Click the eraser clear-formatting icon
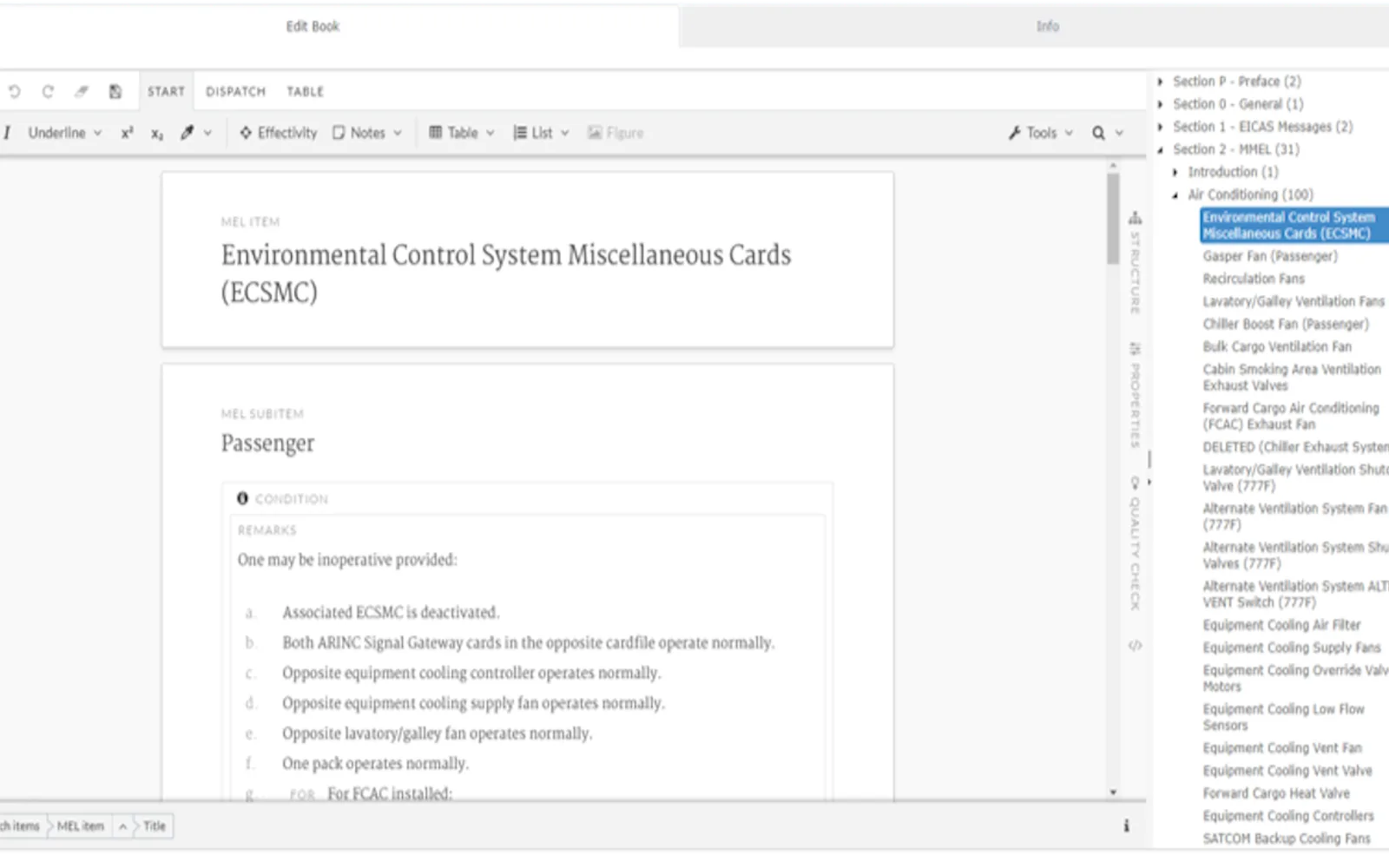This screenshot has height=868, width=1389. pyautogui.click(x=82, y=91)
